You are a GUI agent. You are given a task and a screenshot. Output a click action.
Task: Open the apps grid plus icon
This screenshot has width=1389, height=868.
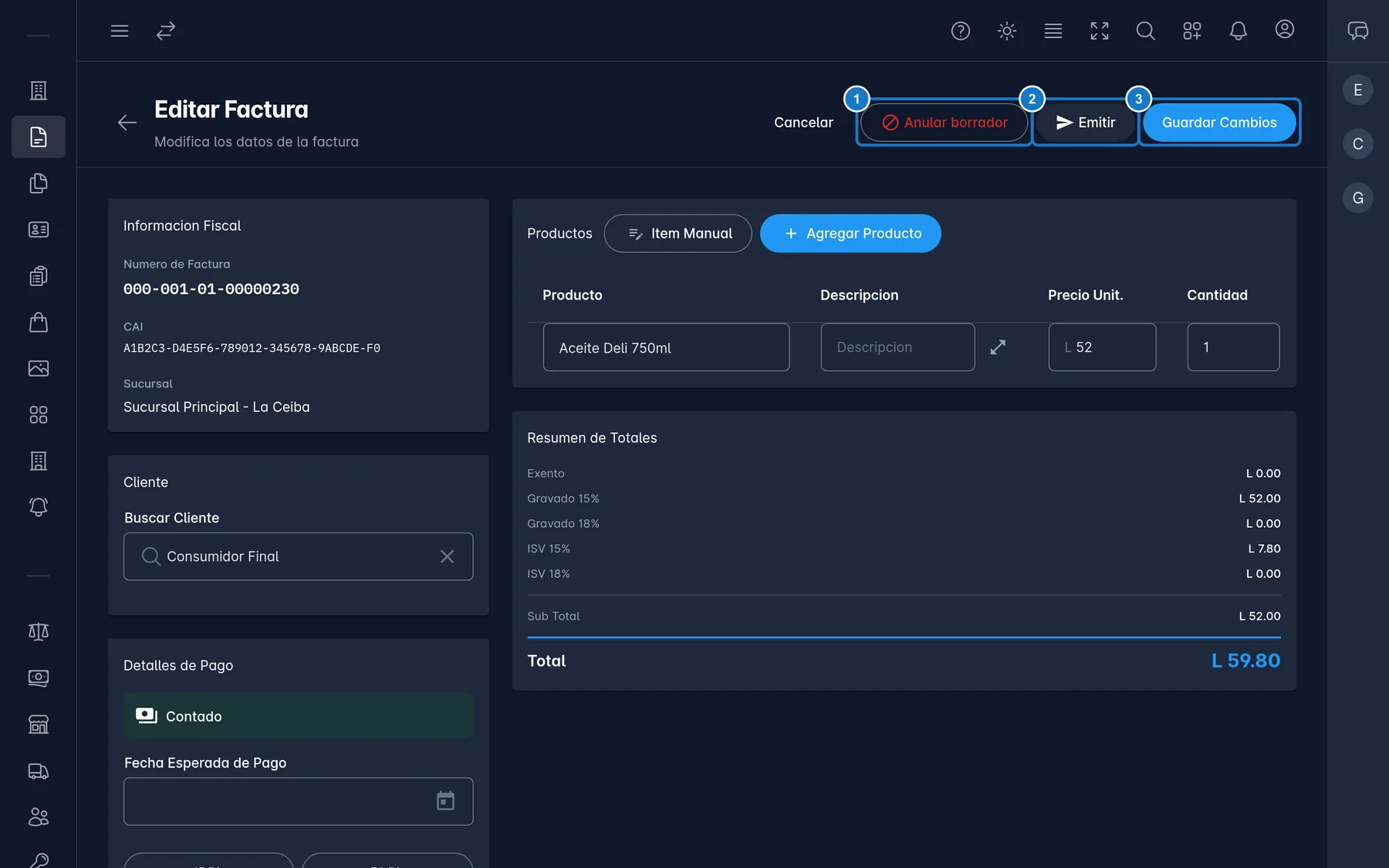point(1192,31)
